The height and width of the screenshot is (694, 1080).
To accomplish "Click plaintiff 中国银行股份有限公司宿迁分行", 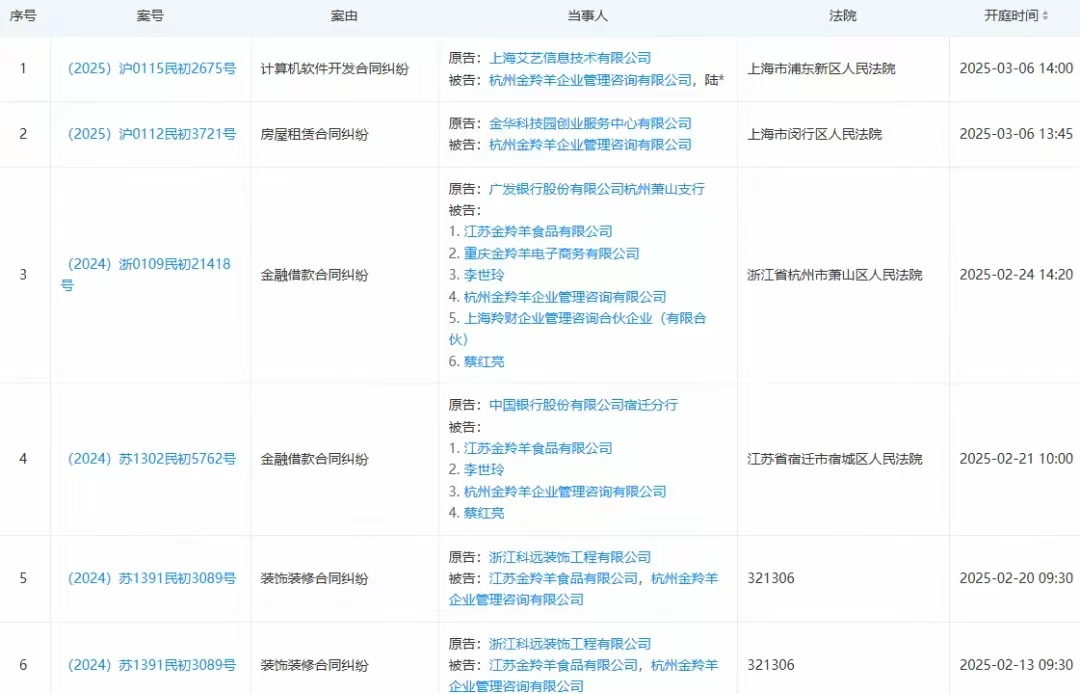I will pos(583,405).
